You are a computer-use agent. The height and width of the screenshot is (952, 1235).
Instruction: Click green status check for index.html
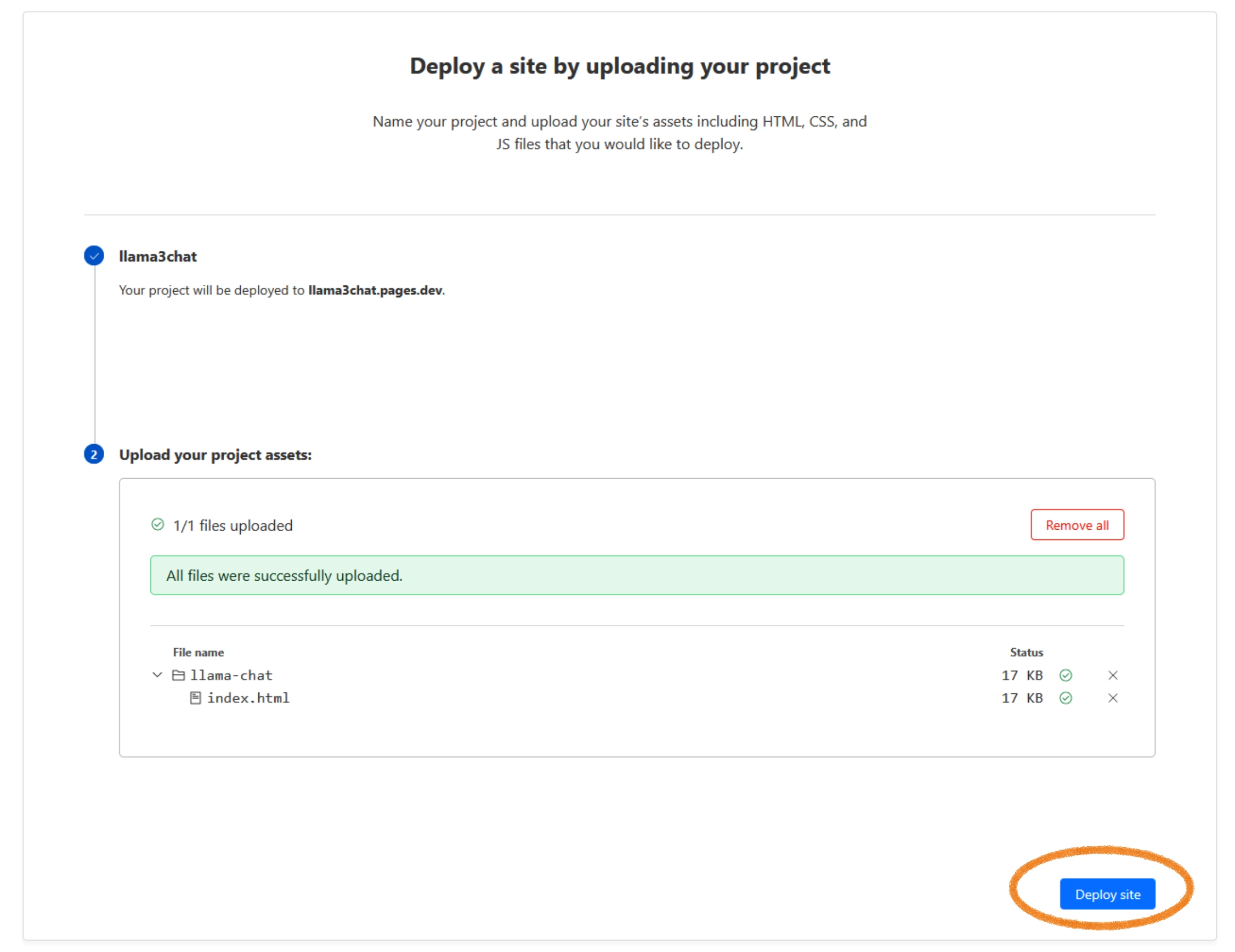tap(1065, 698)
